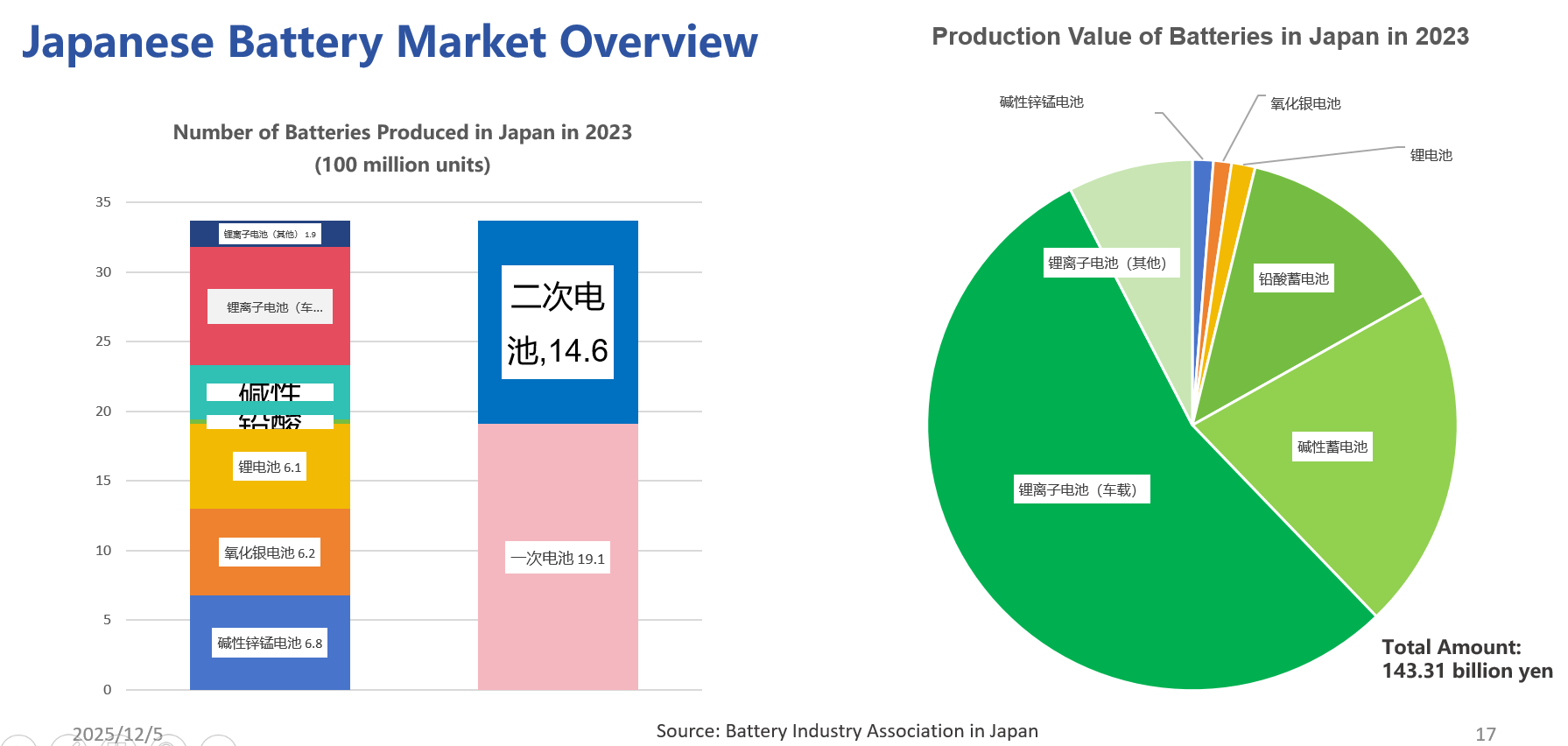Image resolution: width=1568 pixels, height=746 pixels.
Task: Click the 铅酸蓄电池 pie chart label
Action: point(1293,278)
